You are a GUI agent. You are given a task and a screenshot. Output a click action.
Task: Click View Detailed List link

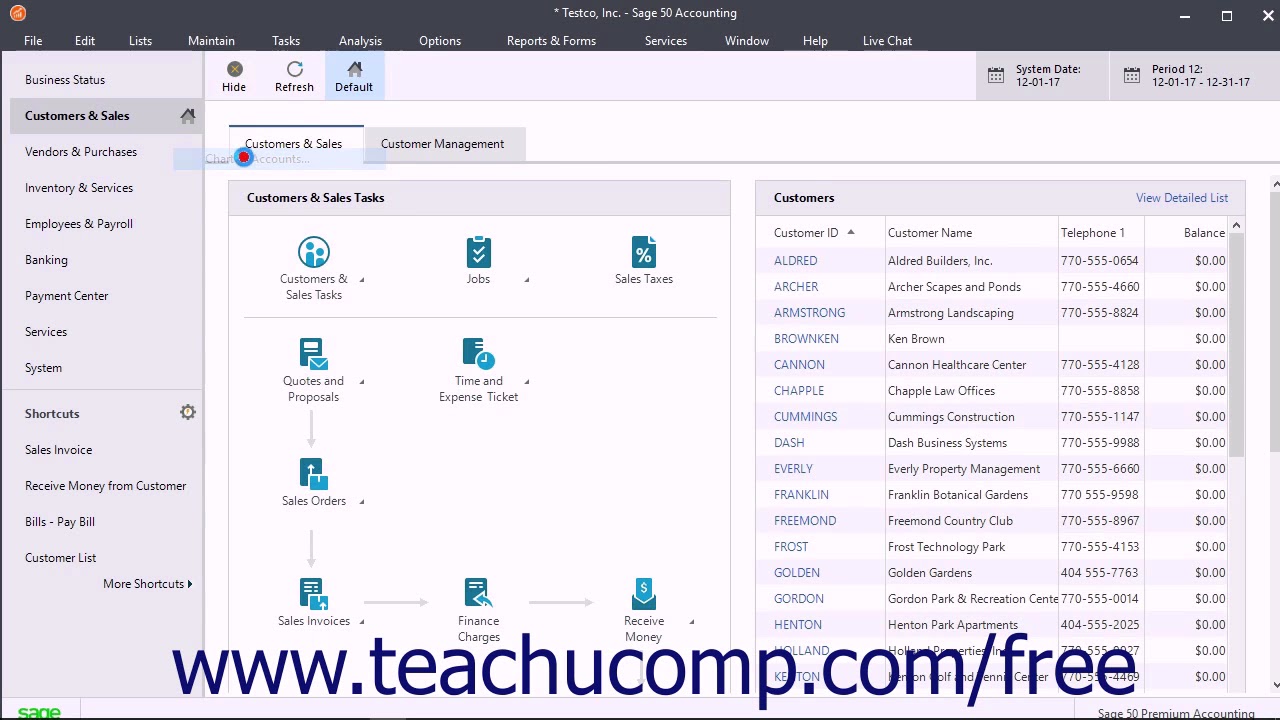tap(1182, 198)
